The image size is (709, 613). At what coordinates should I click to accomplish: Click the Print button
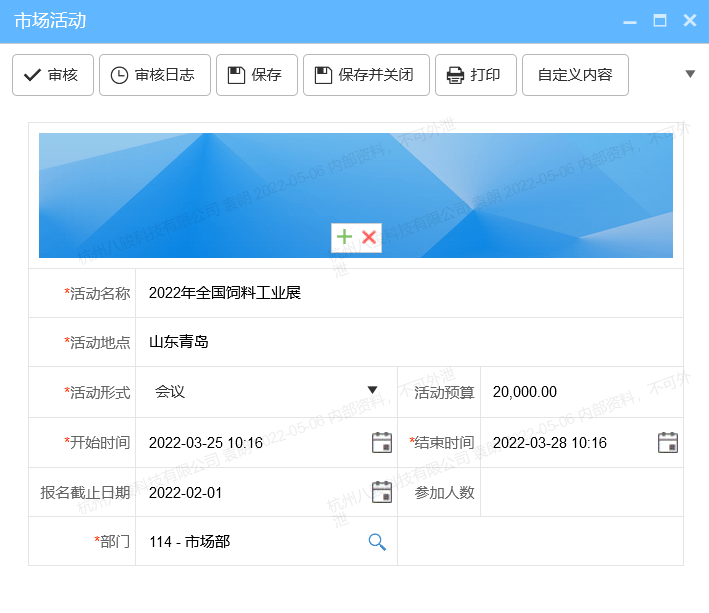[x=475, y=75]
